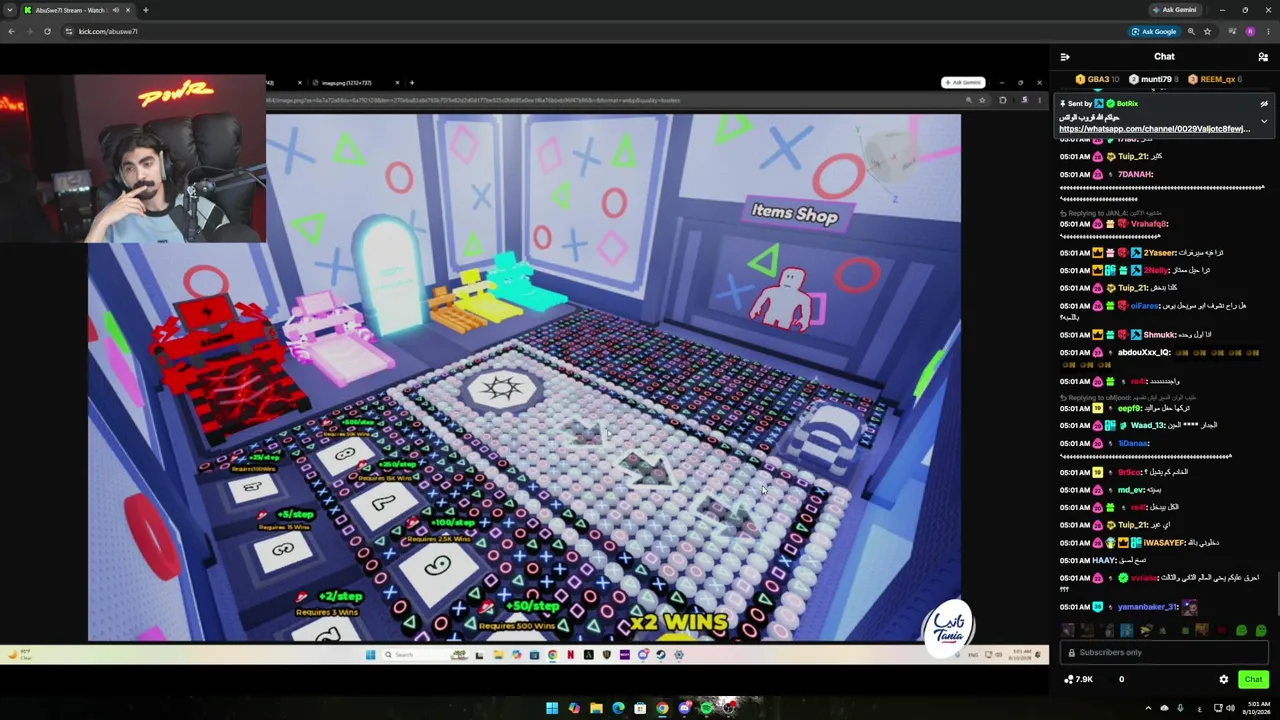The image size is (1280, 720).
Task: Click the Ask Google lens button
Action: coord(1154,31)
